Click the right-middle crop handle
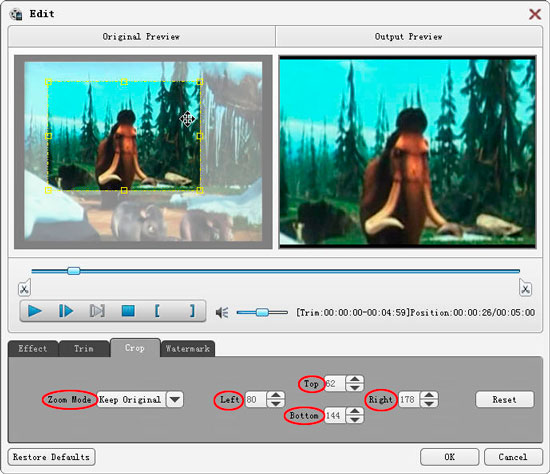 tap(200, 136)
